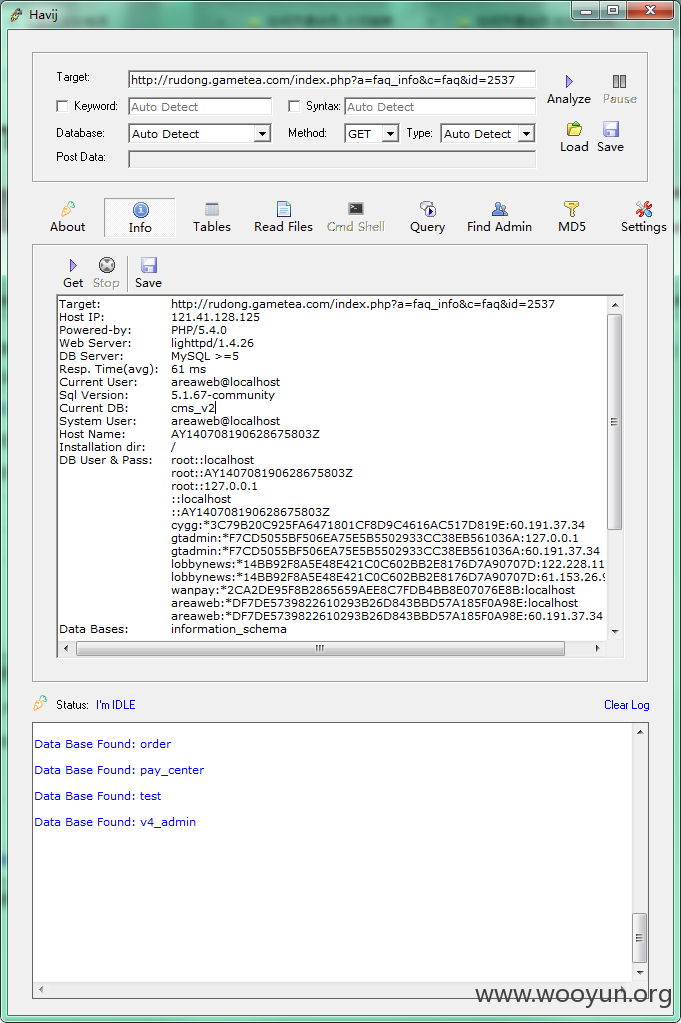The width and height of the screenshot is (681, 1023).
Task: Click the Analyze label
Action: 569,99
